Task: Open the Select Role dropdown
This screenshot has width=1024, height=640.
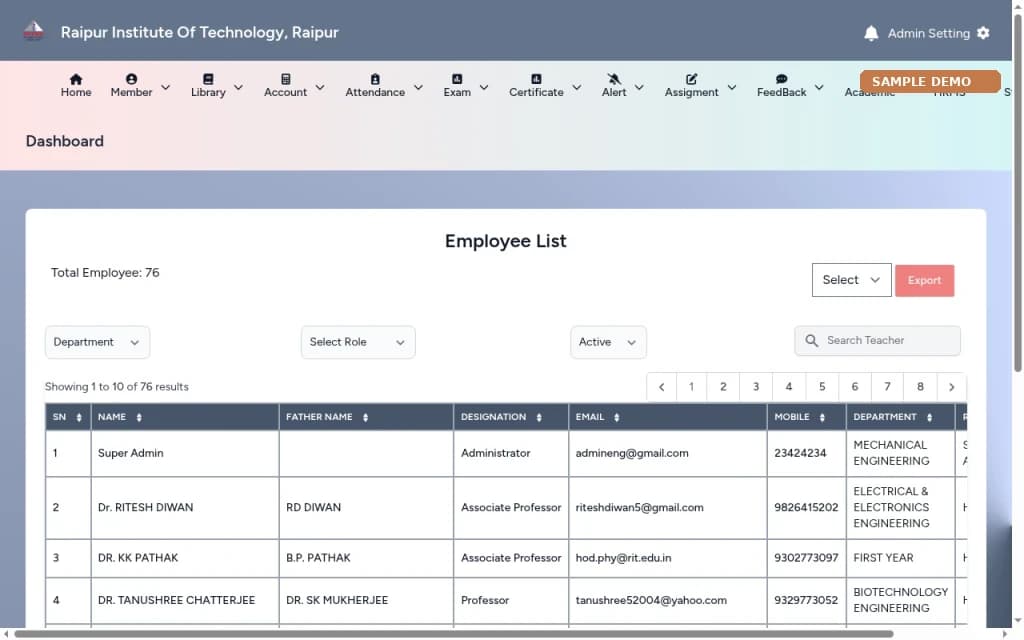Action: point(358,342)
